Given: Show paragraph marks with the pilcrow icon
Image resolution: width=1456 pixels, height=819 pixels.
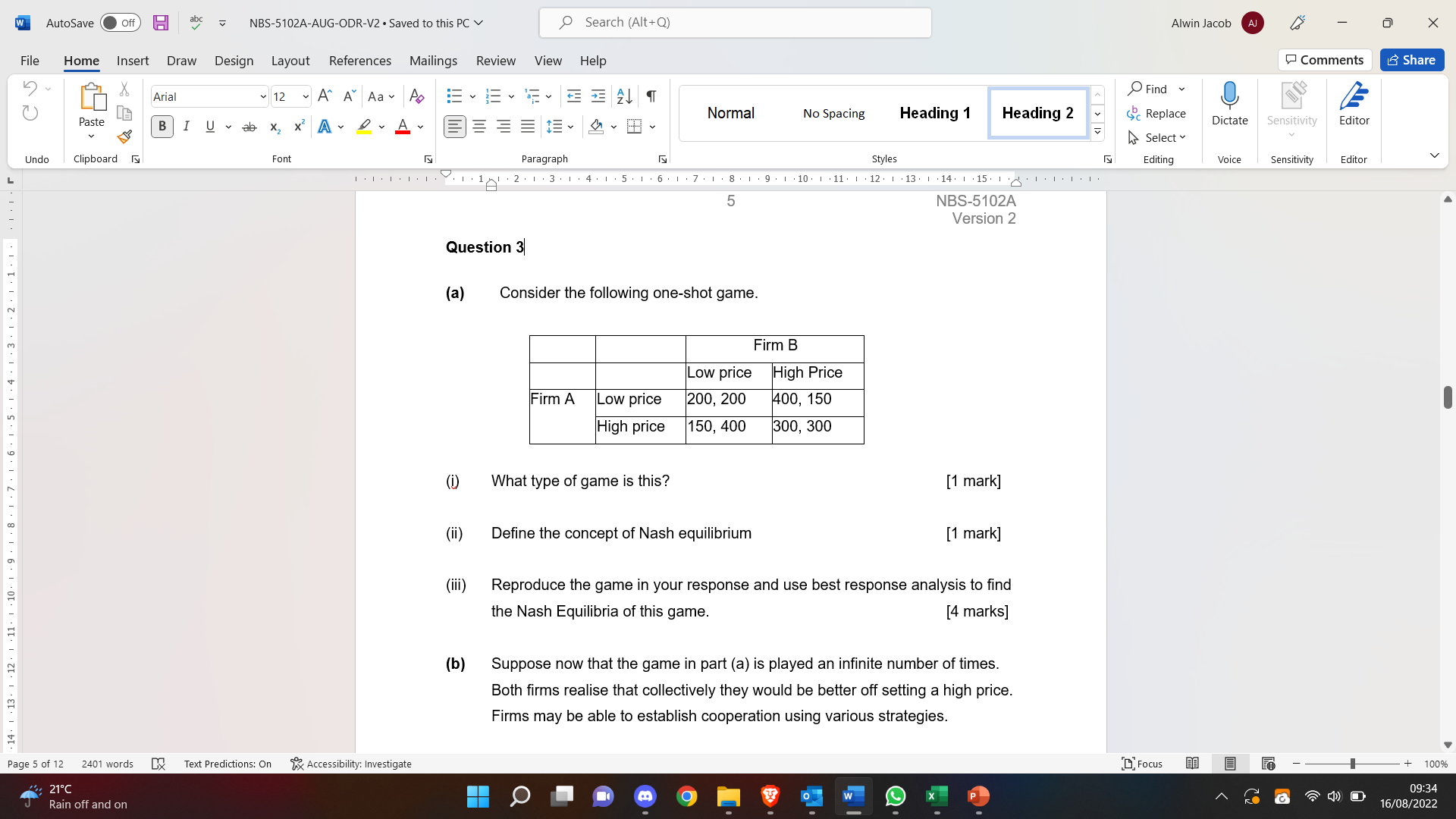Looking at the screenshot, I should pyautogui.click(x=651, y=96).
